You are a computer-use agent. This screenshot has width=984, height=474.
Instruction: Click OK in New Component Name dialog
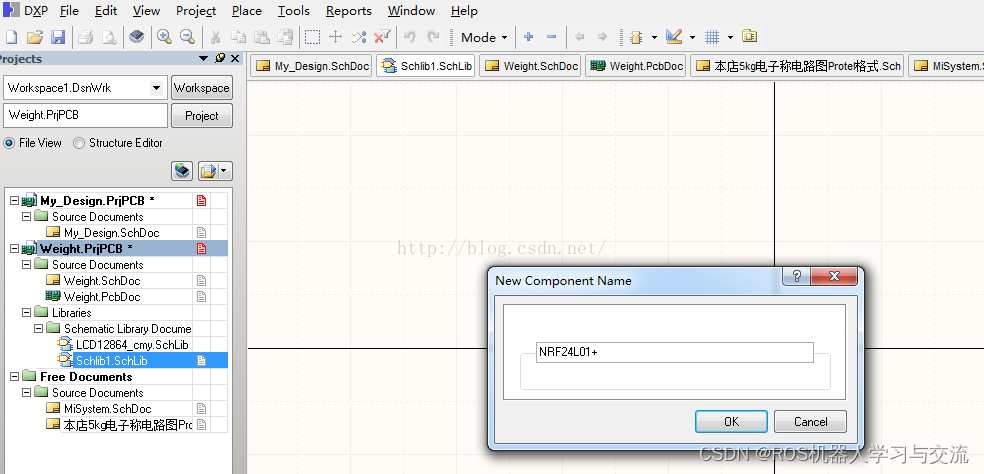[x=731, y=422]
